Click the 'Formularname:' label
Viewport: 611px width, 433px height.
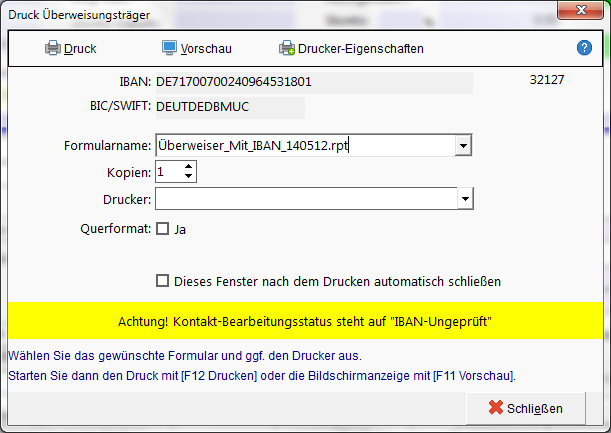point(107,146)
